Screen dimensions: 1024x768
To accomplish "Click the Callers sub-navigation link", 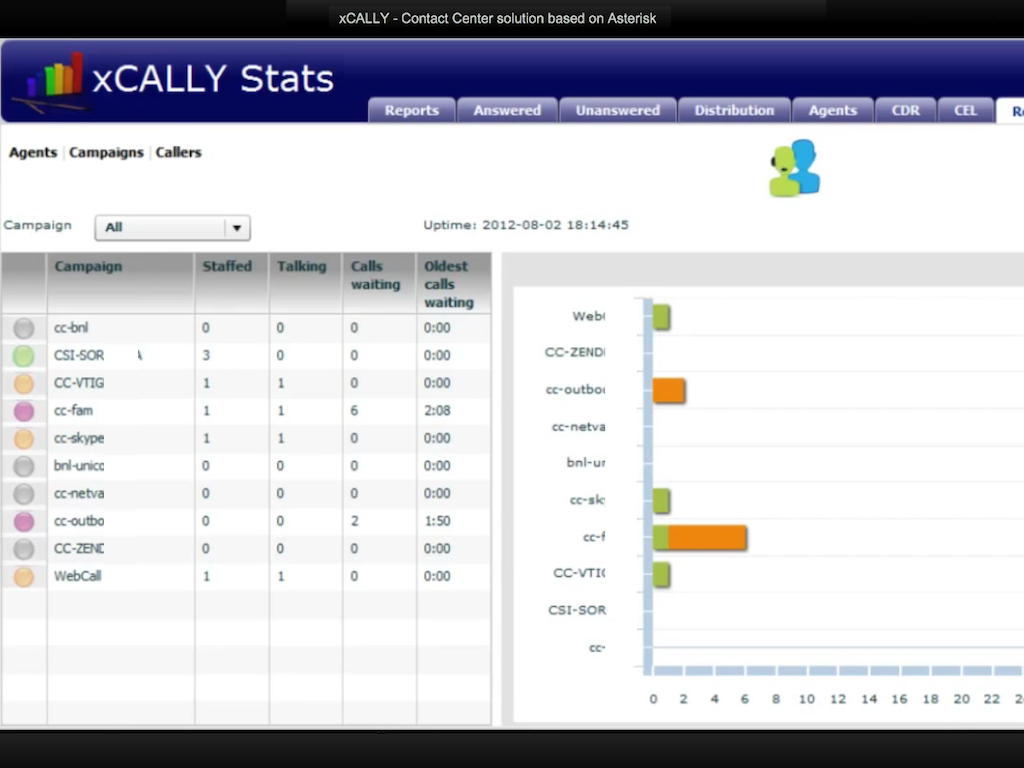I will (x=178, y=153).
